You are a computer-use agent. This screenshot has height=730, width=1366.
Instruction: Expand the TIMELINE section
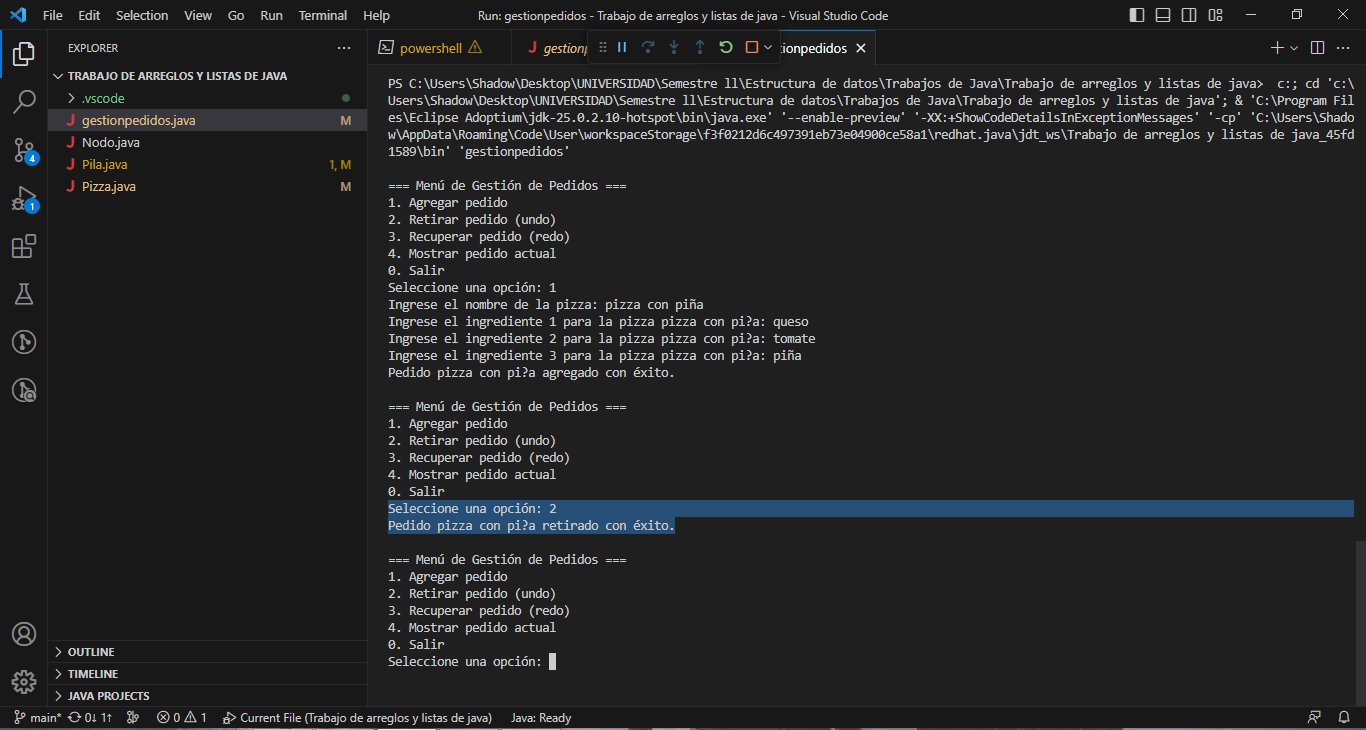point(208,674)
